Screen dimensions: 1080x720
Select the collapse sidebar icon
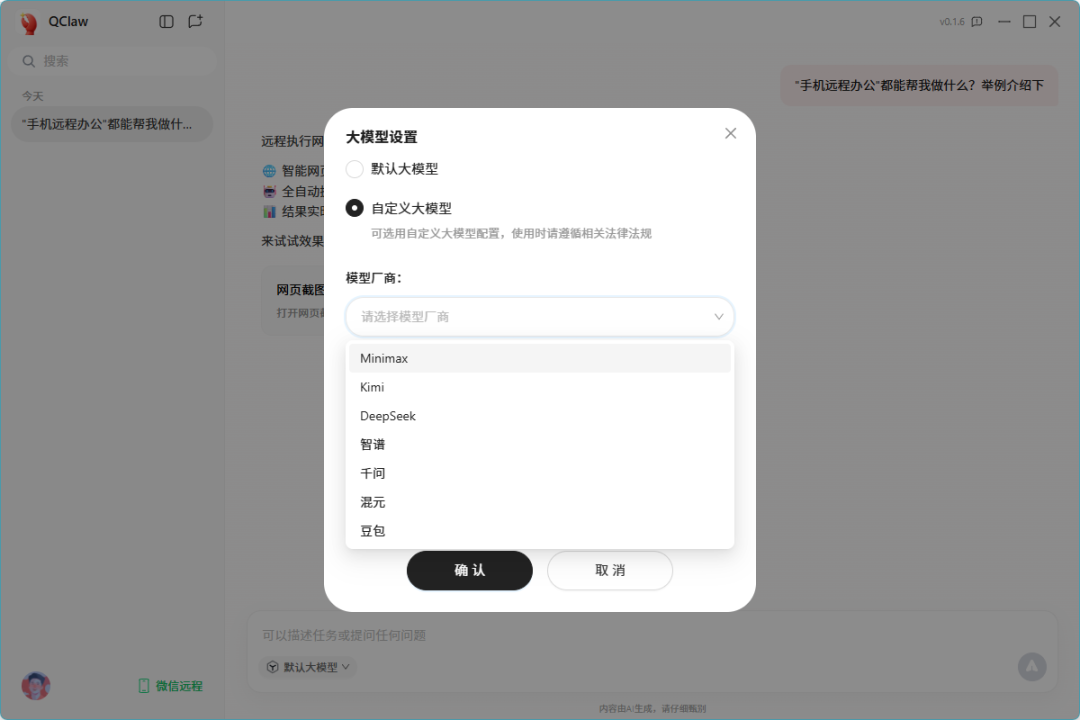165,21
